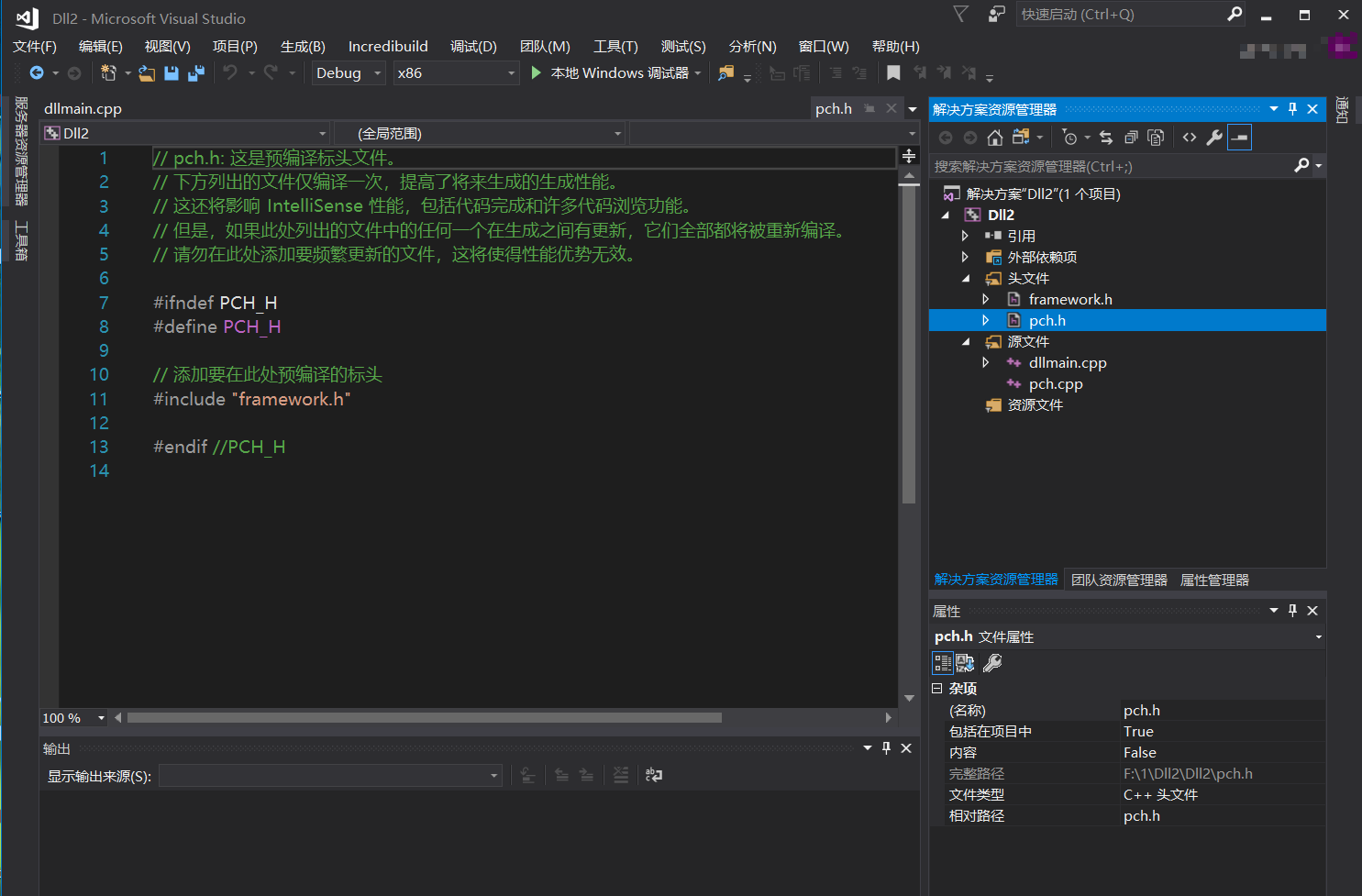Click the editor horizontal scrollbar
The width and height of the screenshot is (1362, 896).
[424, 718]
